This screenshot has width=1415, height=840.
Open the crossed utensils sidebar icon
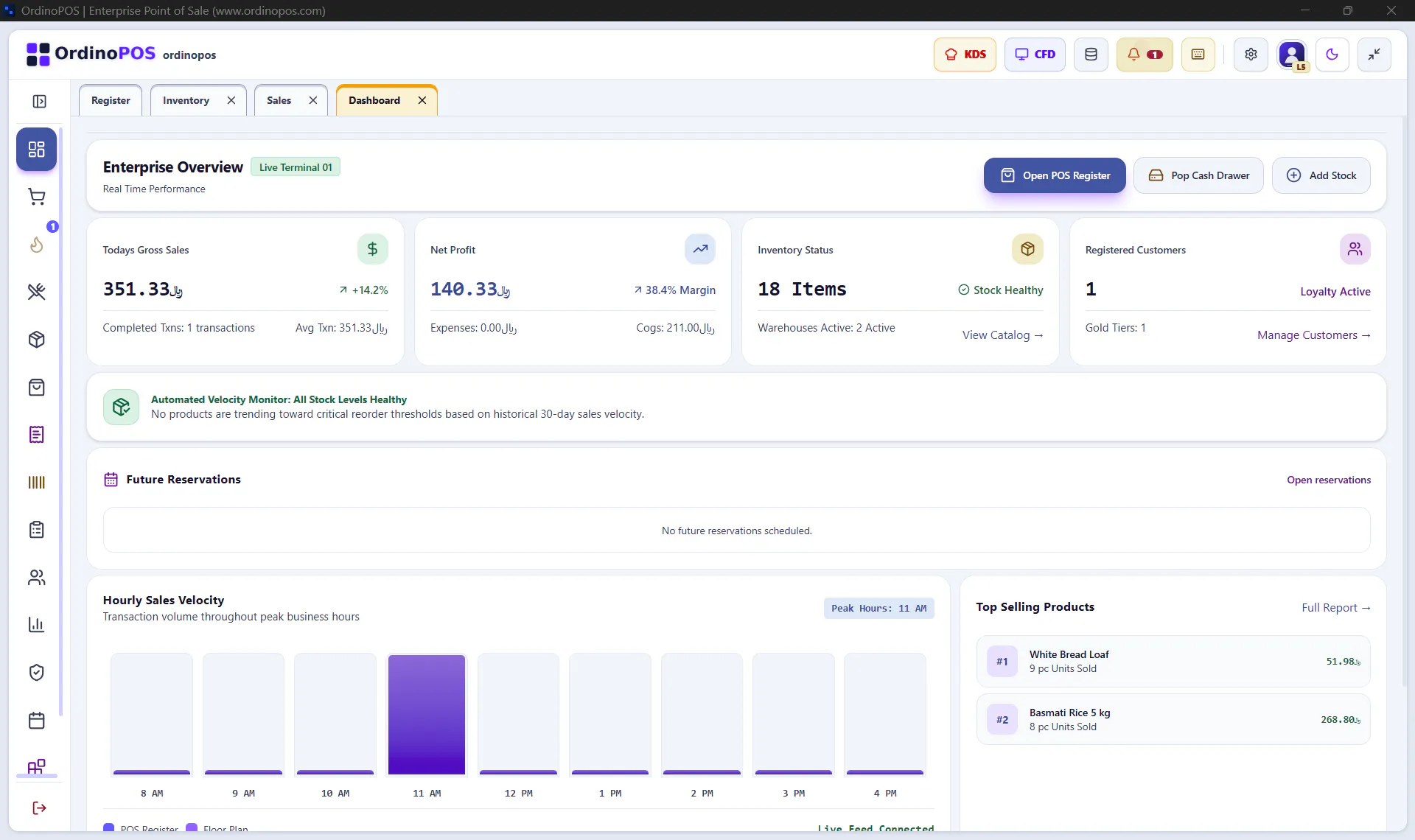[x=36, y=292]
